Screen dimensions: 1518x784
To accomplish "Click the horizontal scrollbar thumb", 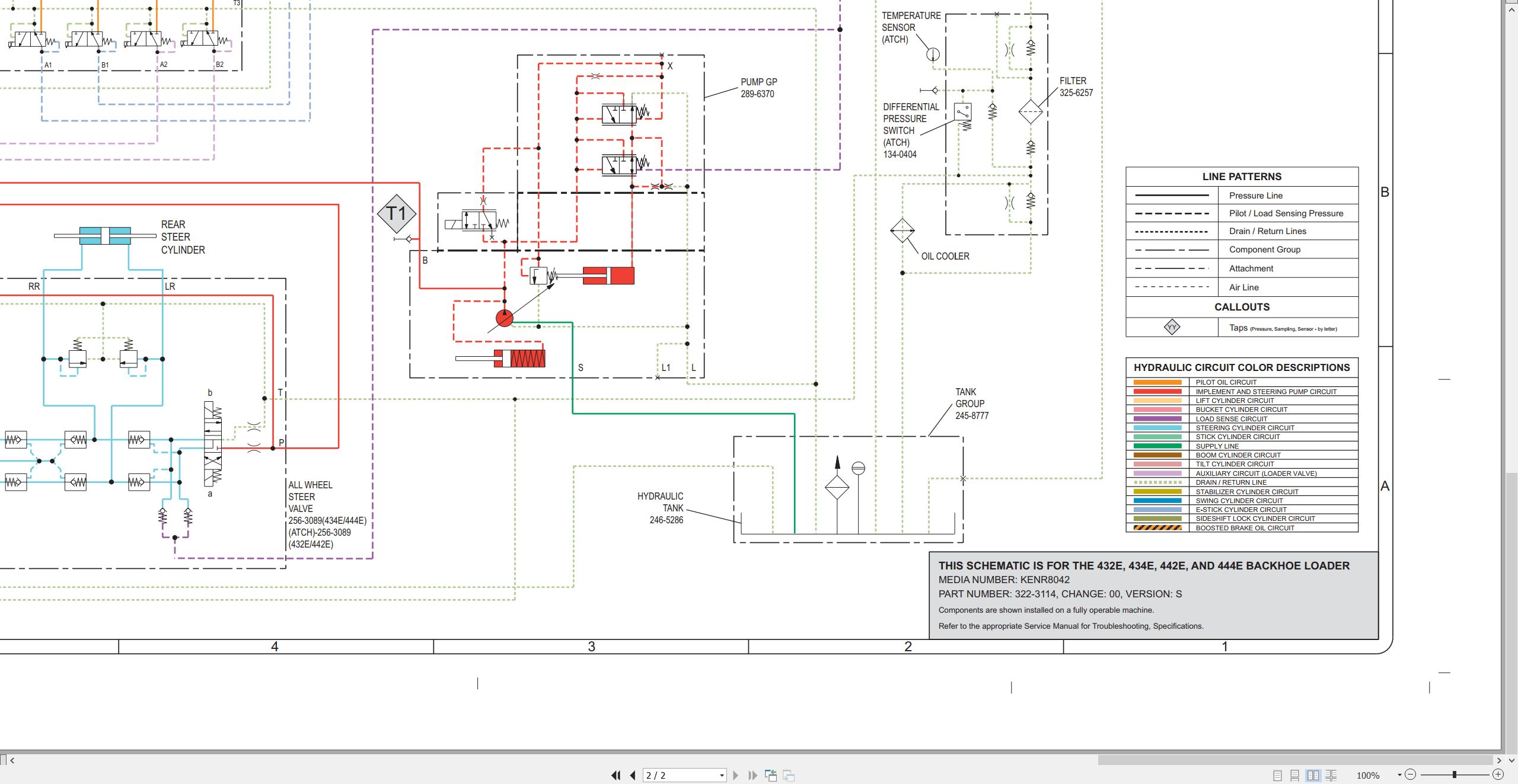I will coord(1296,760).
